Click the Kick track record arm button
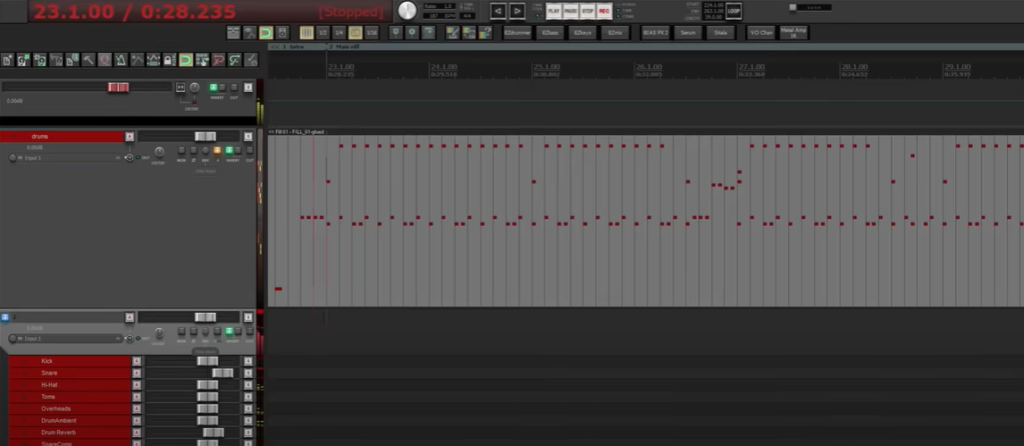Image resolution: width=1024 pixels, height=446 pixels. pyautogui.click(x=136, y=361)
